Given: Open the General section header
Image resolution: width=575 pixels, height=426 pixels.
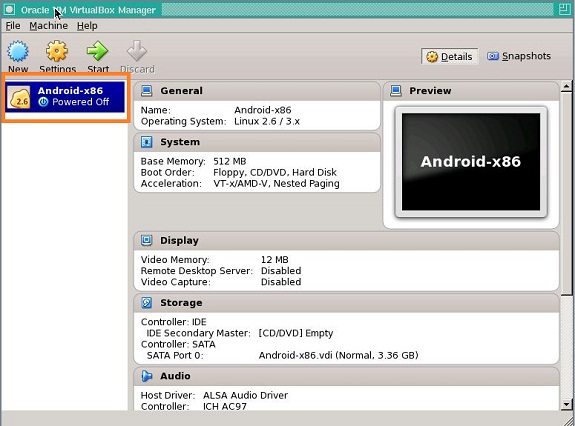Looking at the screenshot, I should (257, 91).
